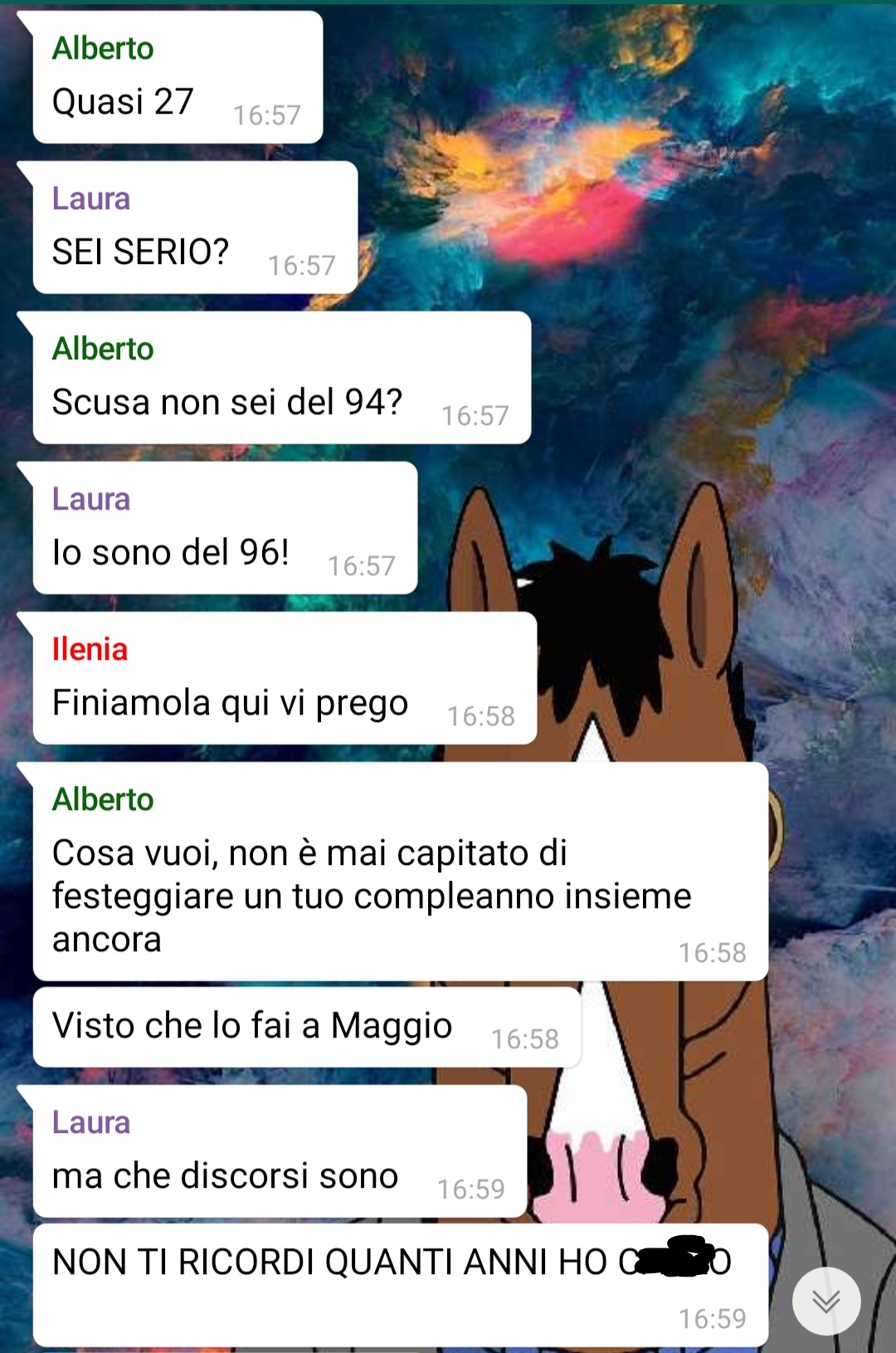896x1353 pixels.
Task: Select message starting 'Cosa vuoi, non è mai'
Action: (400, 872)
